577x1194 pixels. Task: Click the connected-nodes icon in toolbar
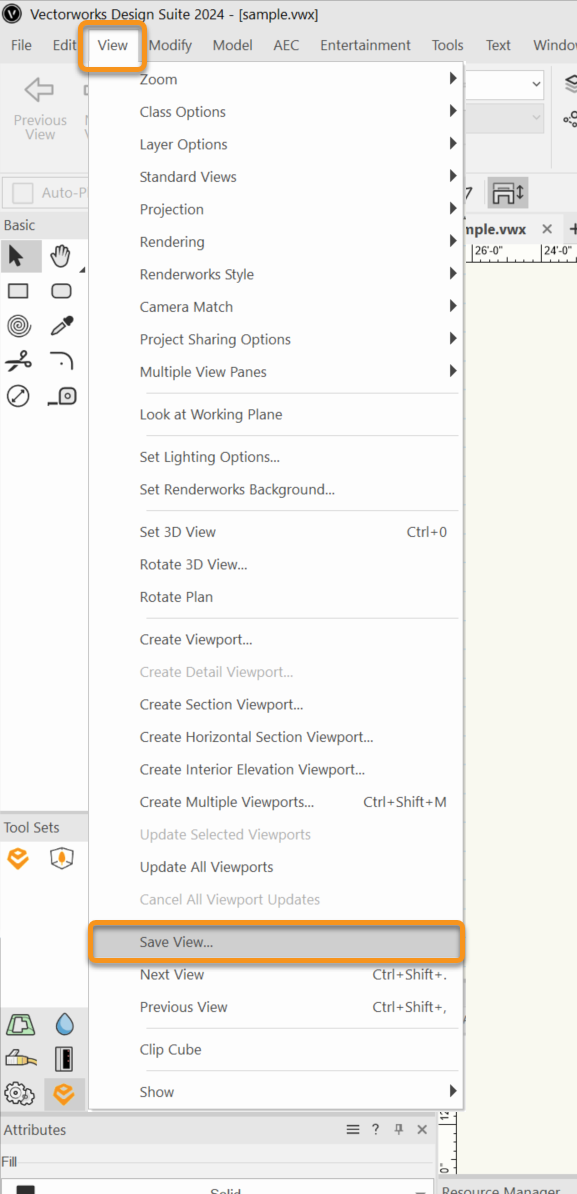[570, 118]
